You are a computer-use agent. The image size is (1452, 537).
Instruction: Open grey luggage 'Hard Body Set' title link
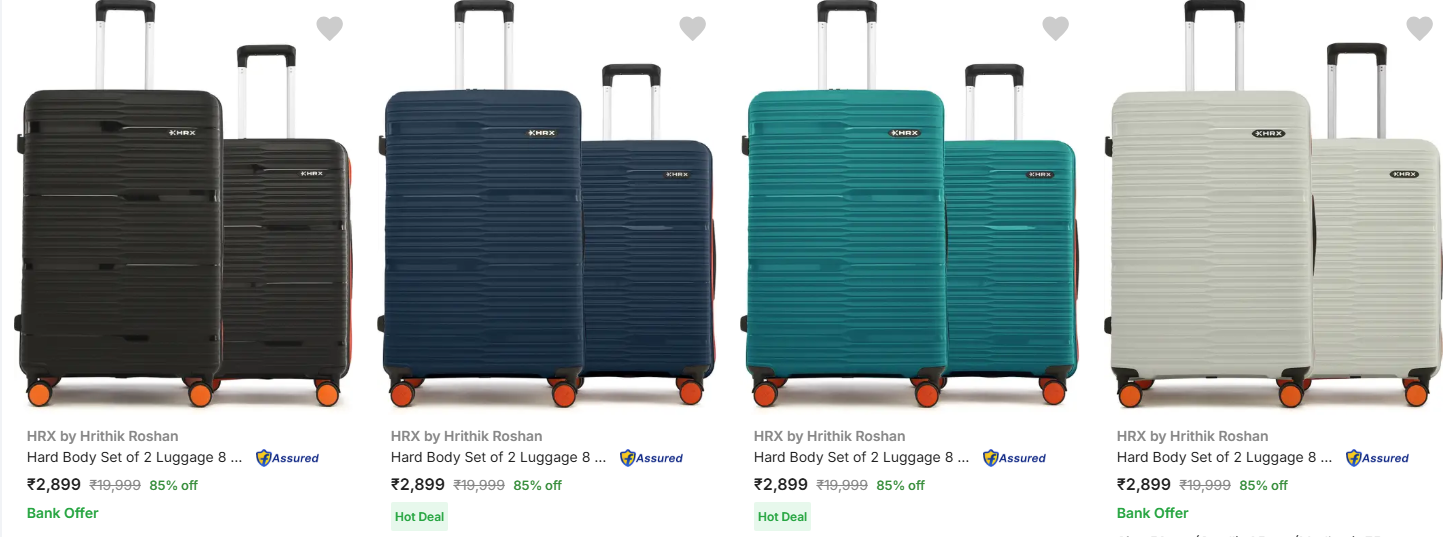pyautogui.click(x=1224, y=457)
